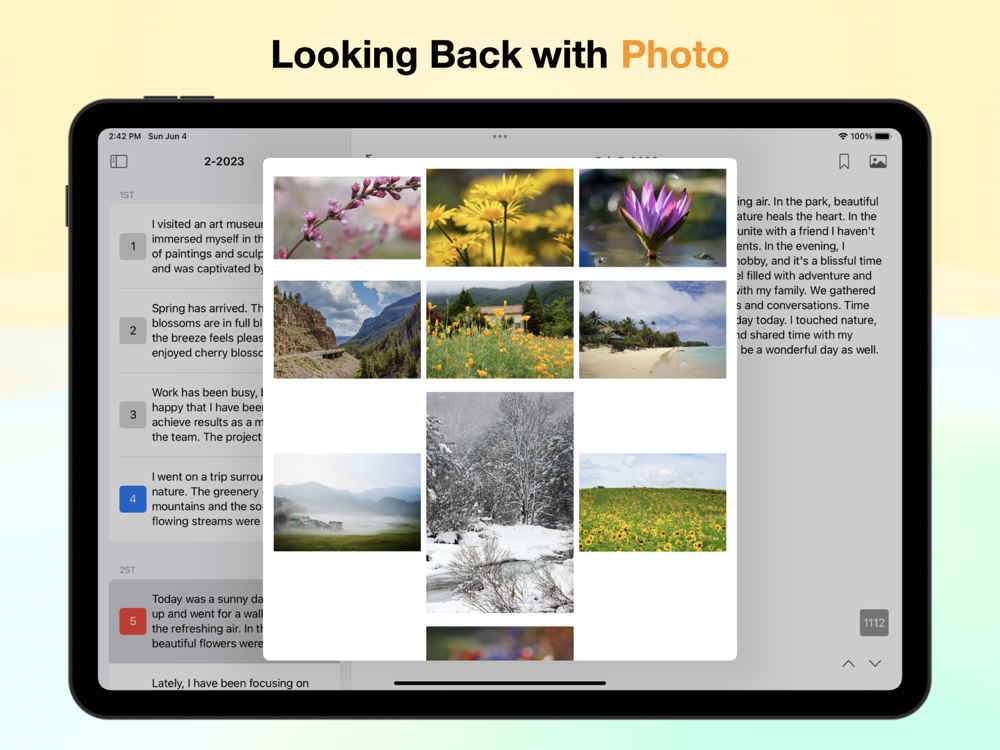Open the blurred photo at grid bottom
The image size is (1000, 750).
click(499, 643)
